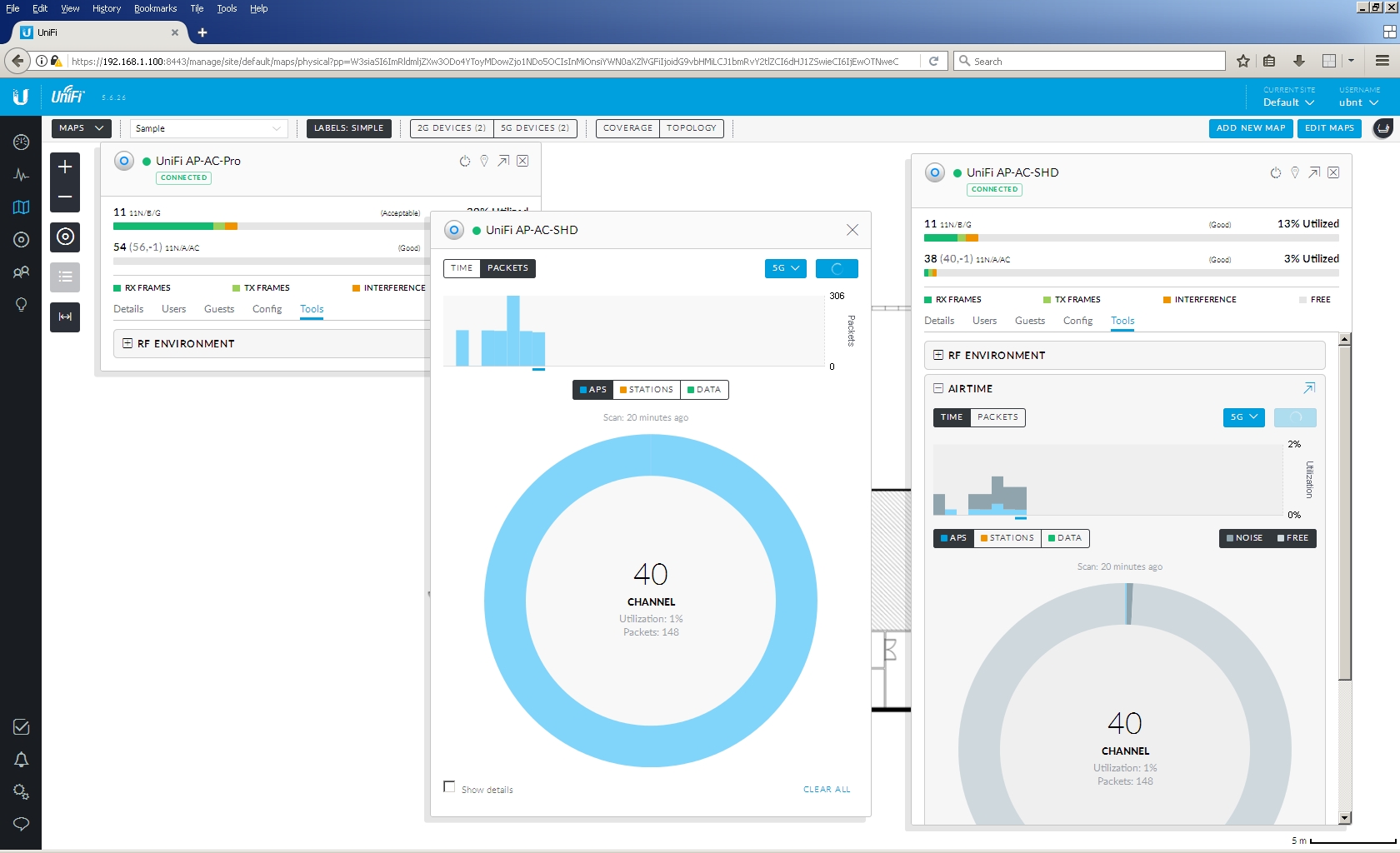
Task: Toggle NOISE legend in Airtime panel
Action: [x=1244, y=538]
